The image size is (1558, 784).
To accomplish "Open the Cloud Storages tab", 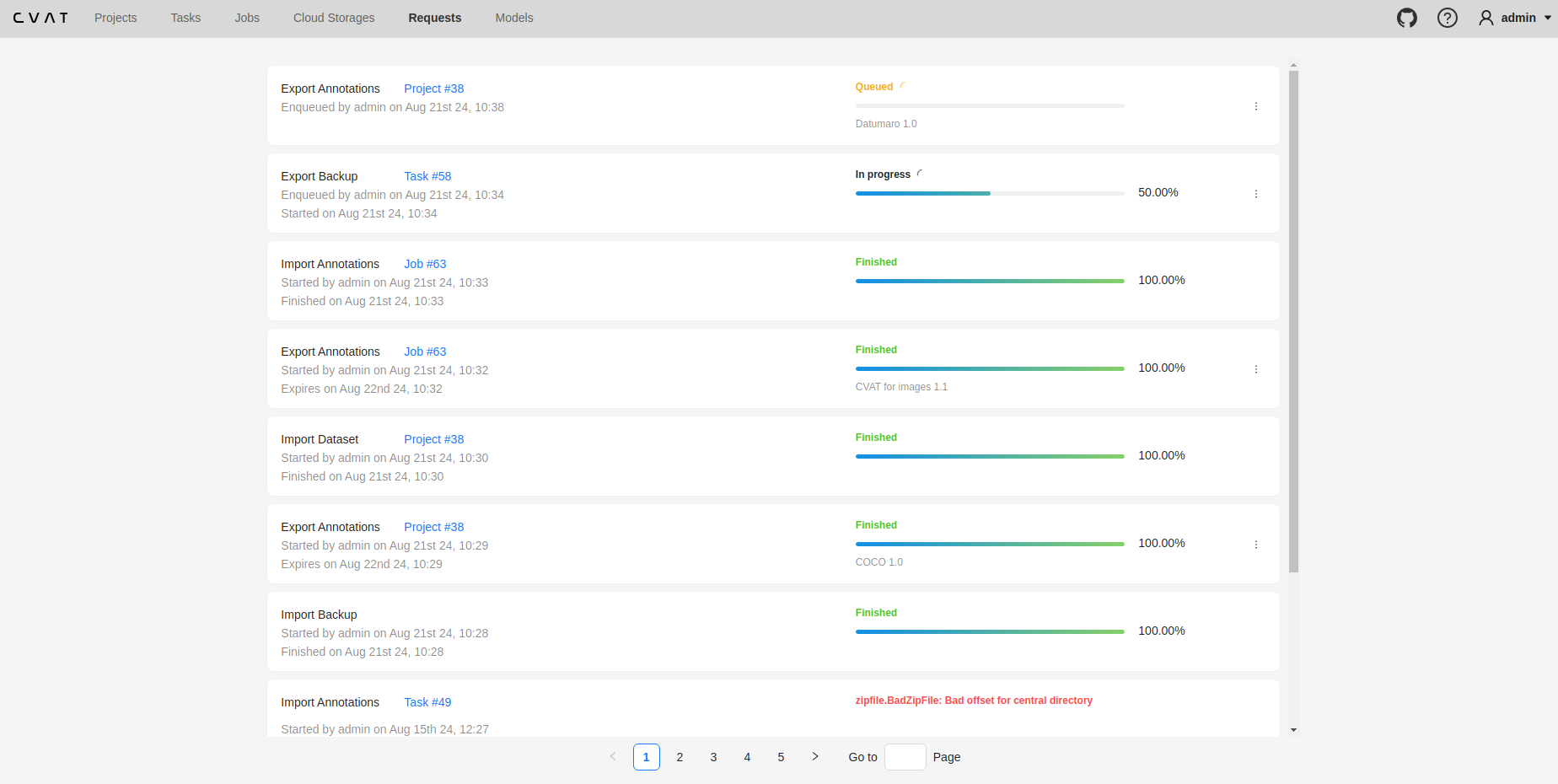I will pyautogui.click(x=334, y=18).
